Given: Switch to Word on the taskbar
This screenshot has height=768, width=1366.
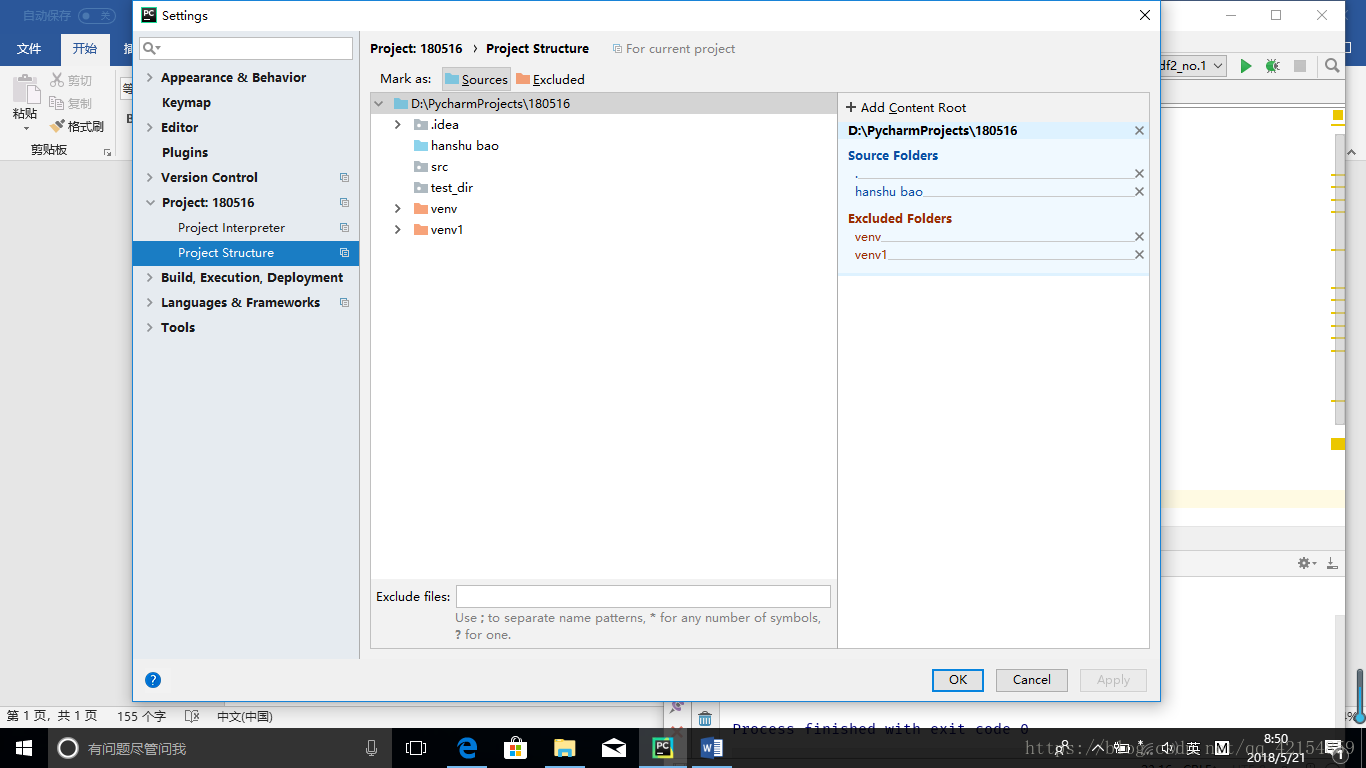Looking at the screenshot, I should click(712, 748).
